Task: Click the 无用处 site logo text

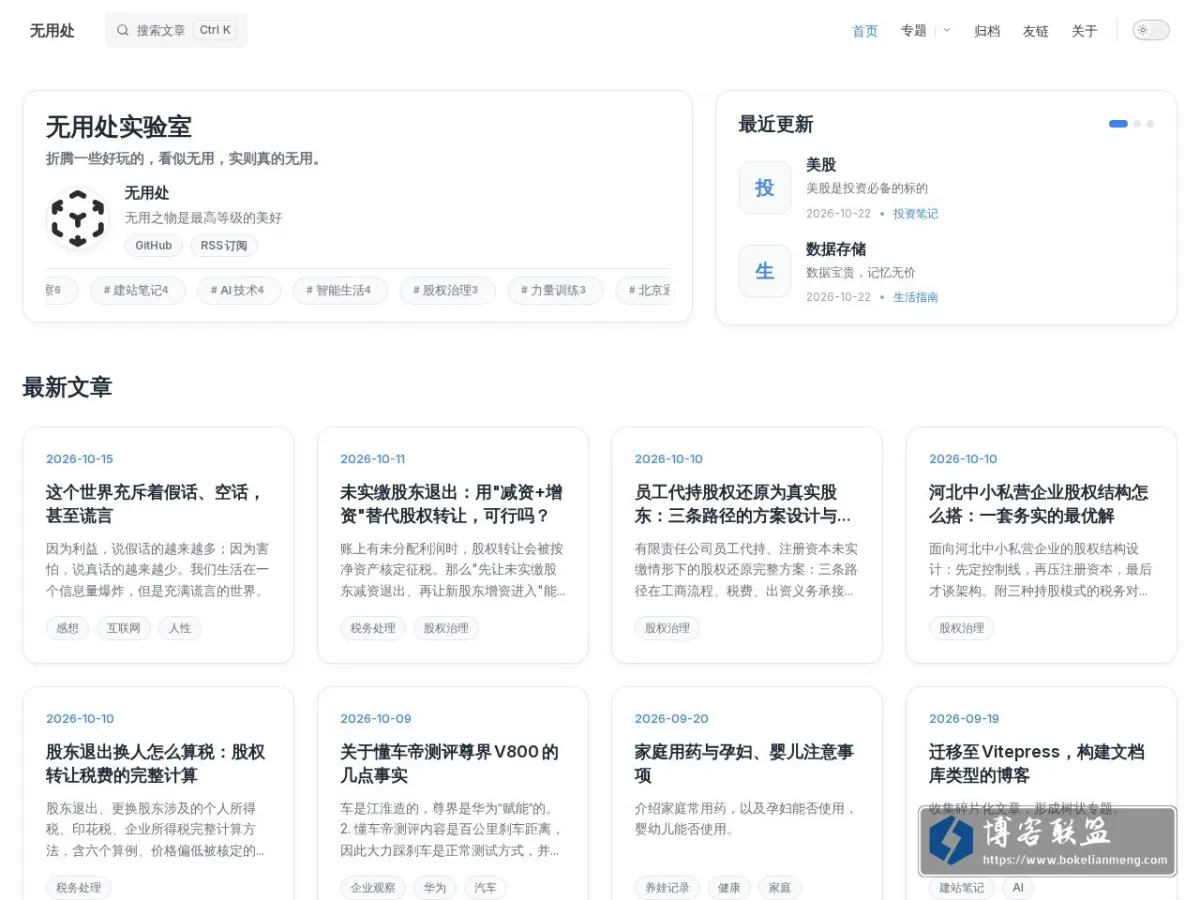Action: click(x=52, y=30)
